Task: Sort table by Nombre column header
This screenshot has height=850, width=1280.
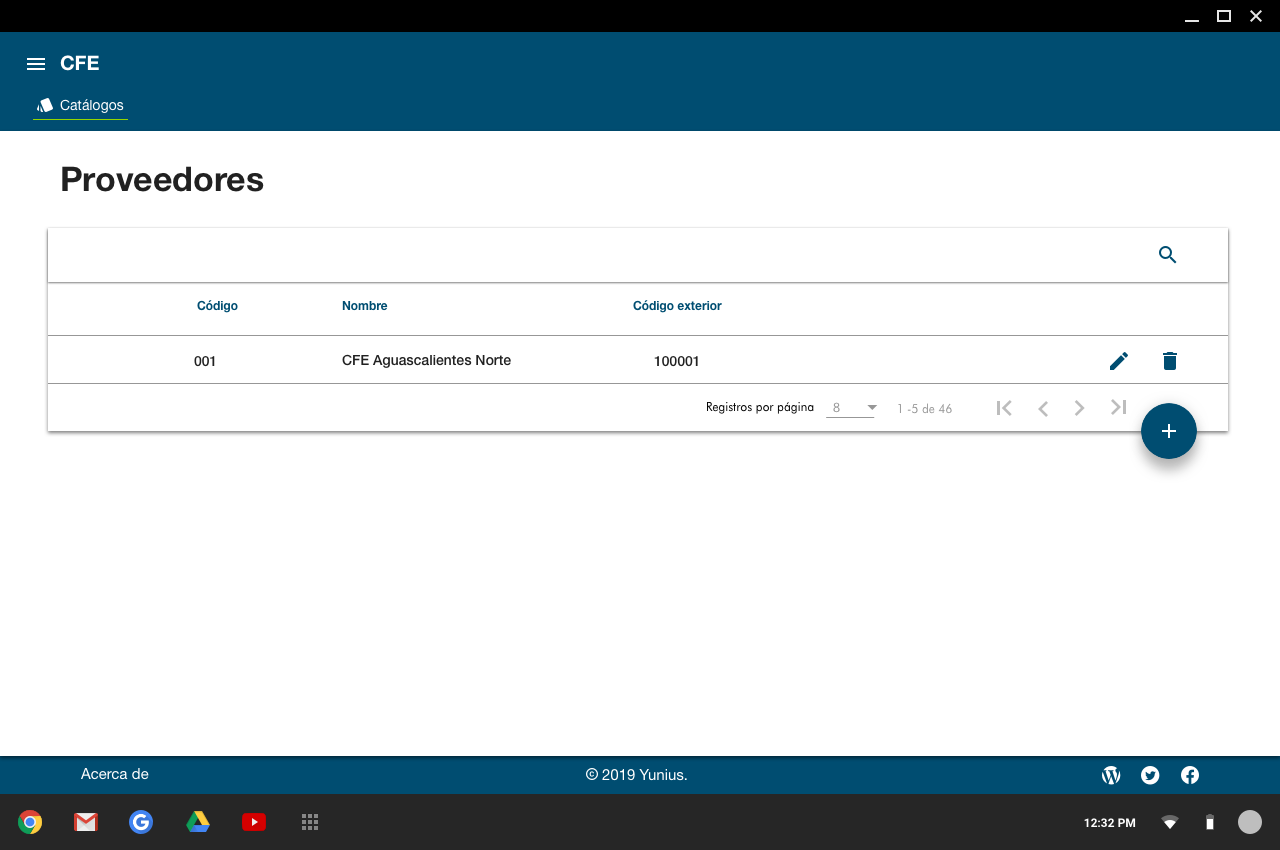Action: click(364, 306)
